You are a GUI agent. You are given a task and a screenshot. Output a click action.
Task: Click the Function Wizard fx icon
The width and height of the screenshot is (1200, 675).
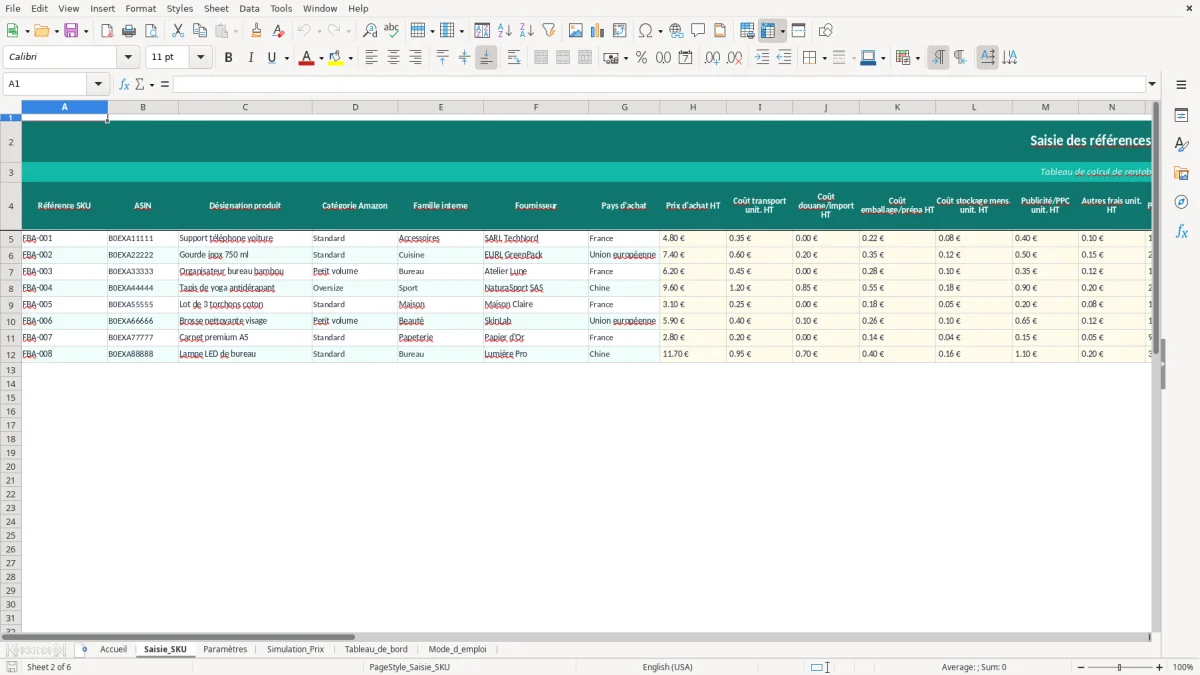point(124,84)
